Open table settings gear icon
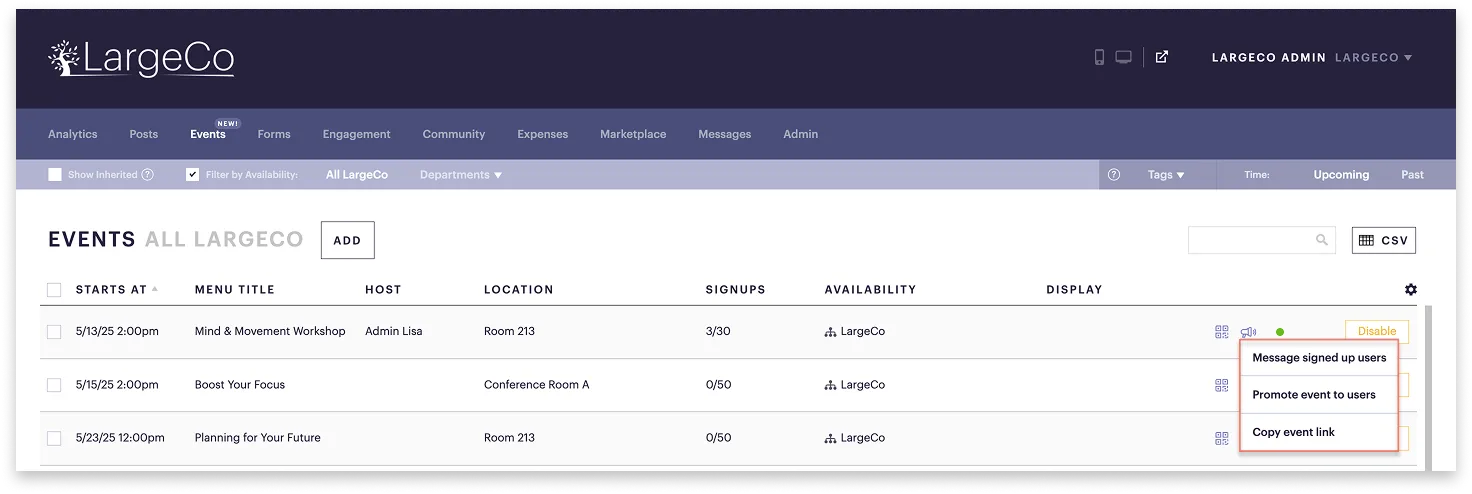The height and width of the screenshot is (494, 1472). coord(1411,289)
